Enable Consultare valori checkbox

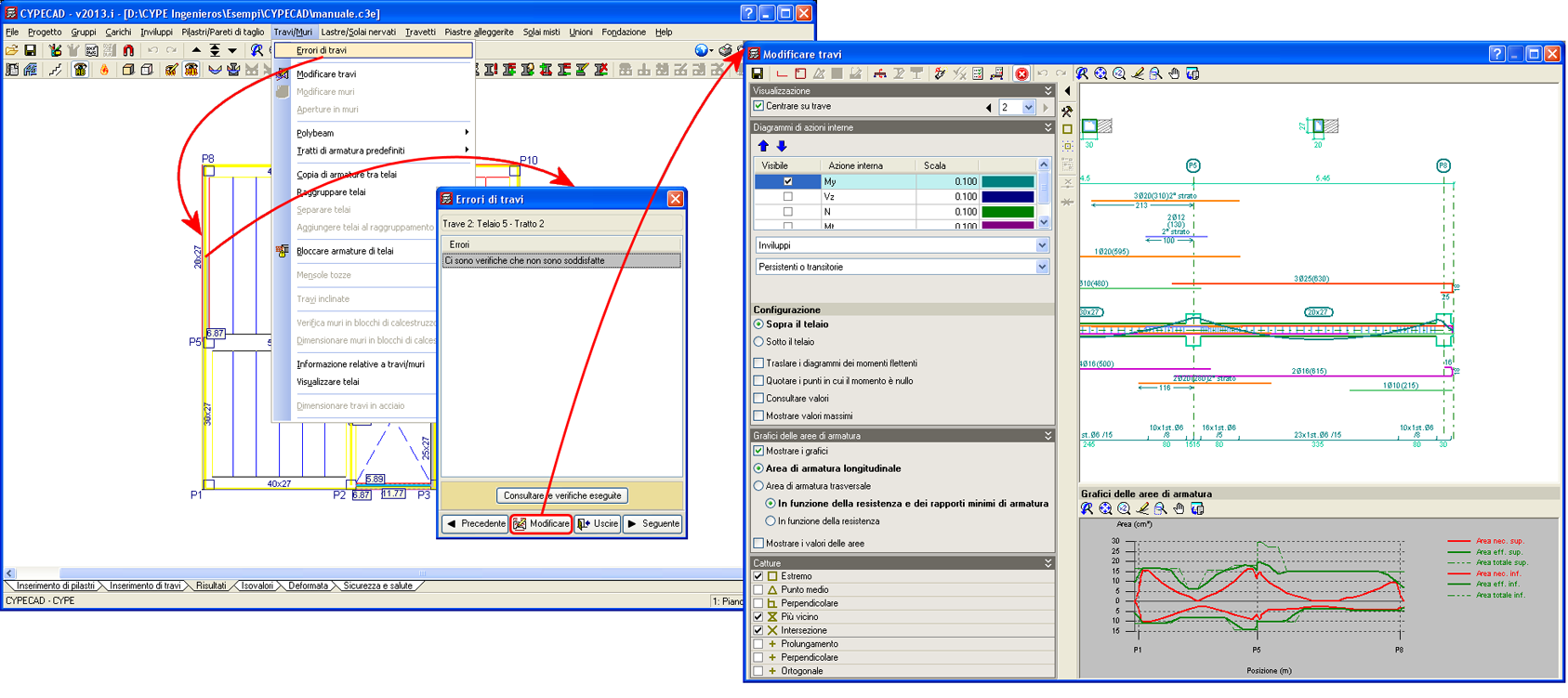pos(758,399)
